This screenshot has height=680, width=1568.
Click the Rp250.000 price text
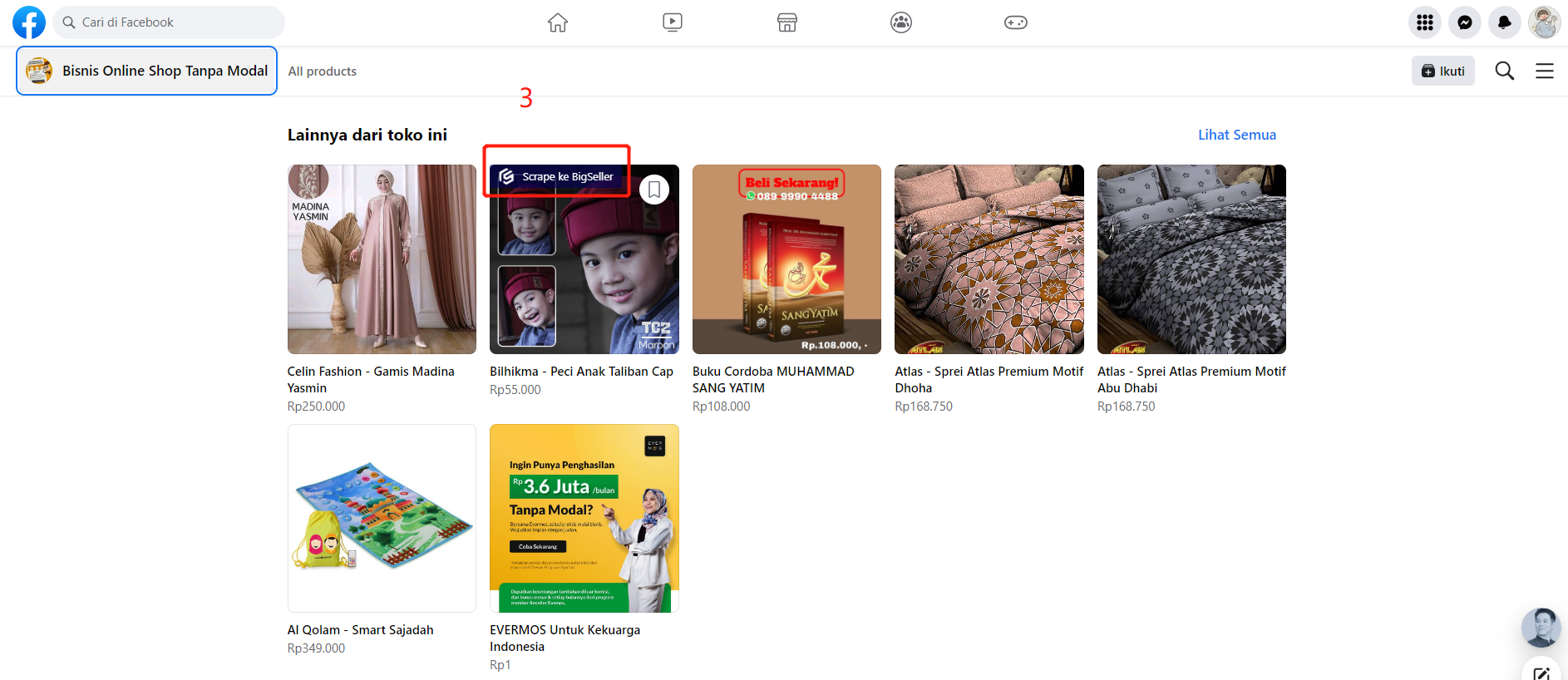pyautogui.click(x=316, y=407)
